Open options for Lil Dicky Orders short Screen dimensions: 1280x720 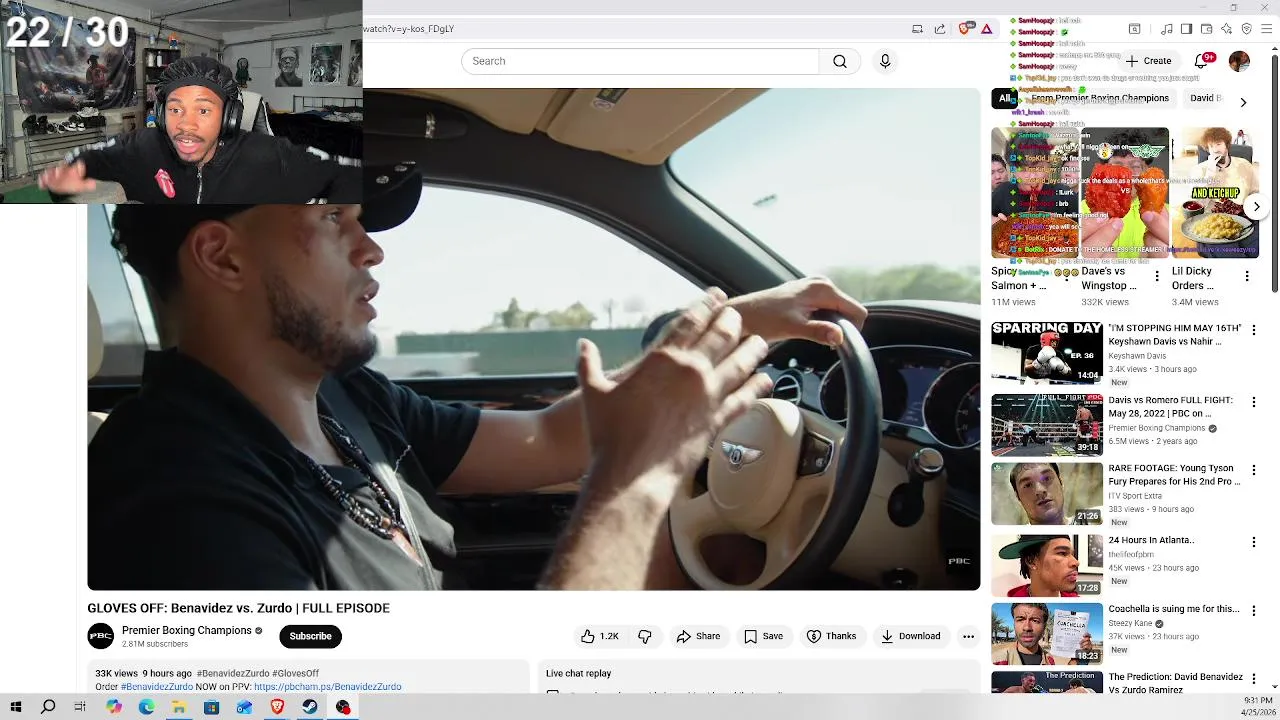coord(1247,276)
